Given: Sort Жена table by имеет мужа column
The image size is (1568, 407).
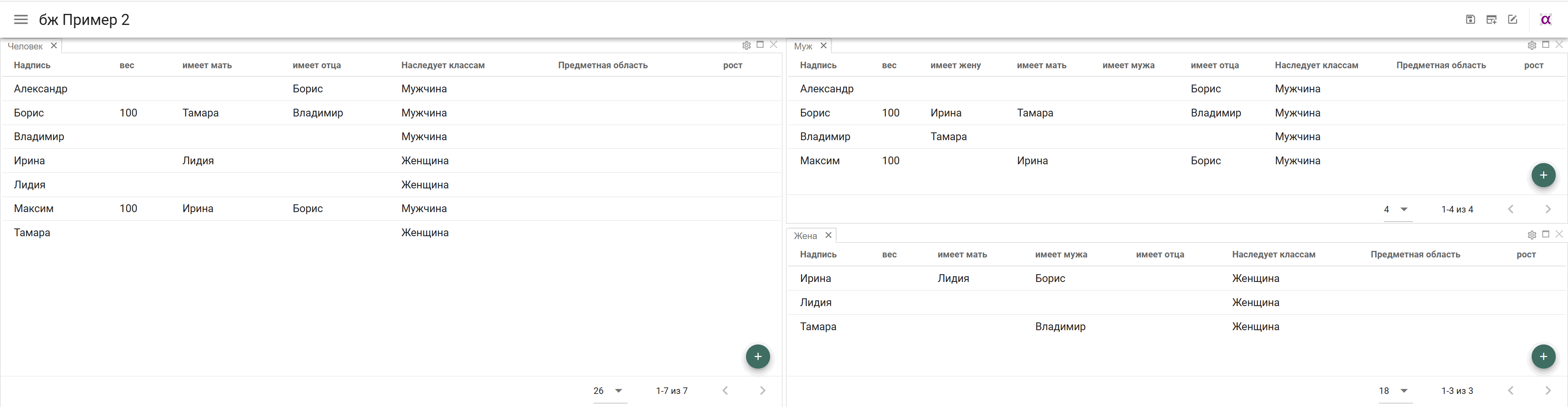Looking at the screenshot, I should click(1061, 255).
